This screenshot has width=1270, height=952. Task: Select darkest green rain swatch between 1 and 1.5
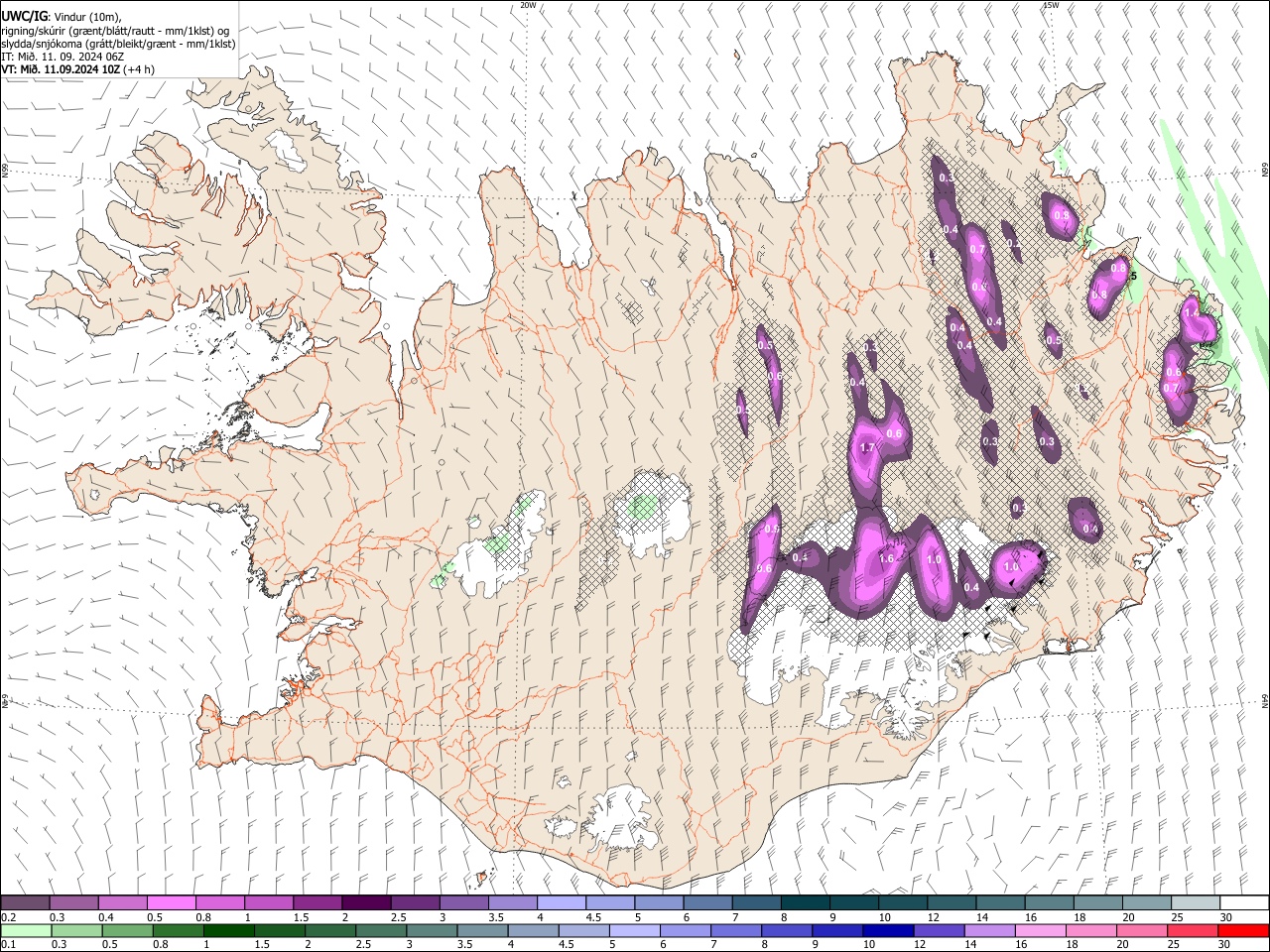(229, 931)
